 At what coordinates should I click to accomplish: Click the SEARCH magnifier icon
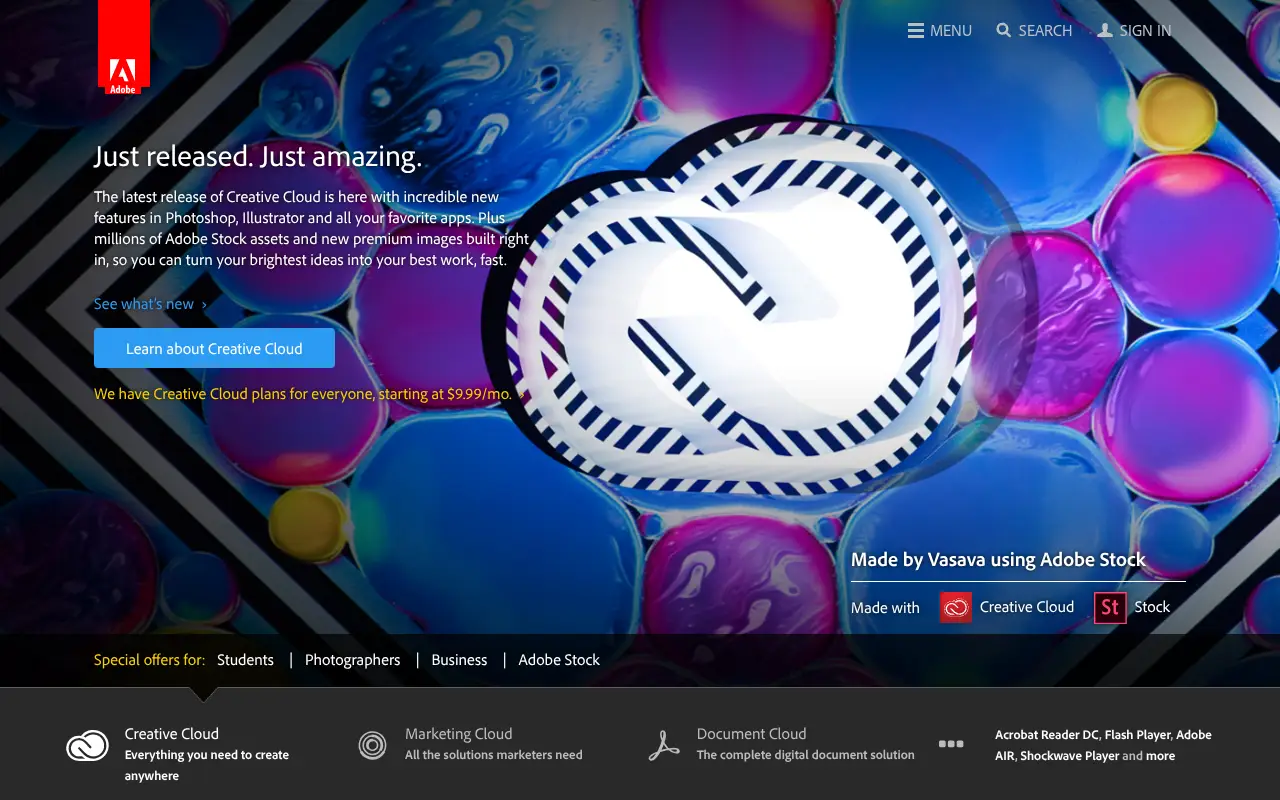click(1004, 31)
